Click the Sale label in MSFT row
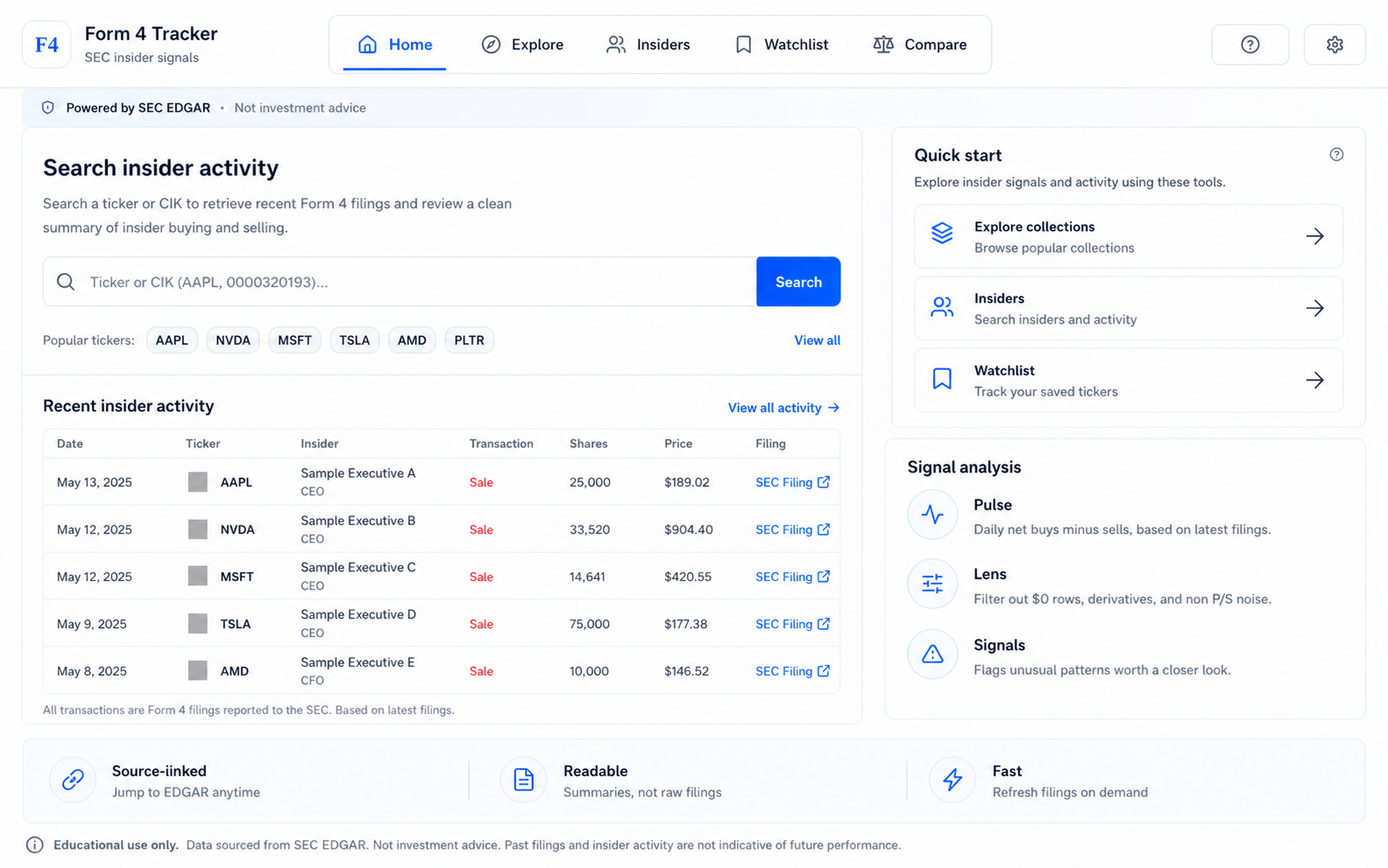The image size is (1388, 868). click(x=481, y=577)
